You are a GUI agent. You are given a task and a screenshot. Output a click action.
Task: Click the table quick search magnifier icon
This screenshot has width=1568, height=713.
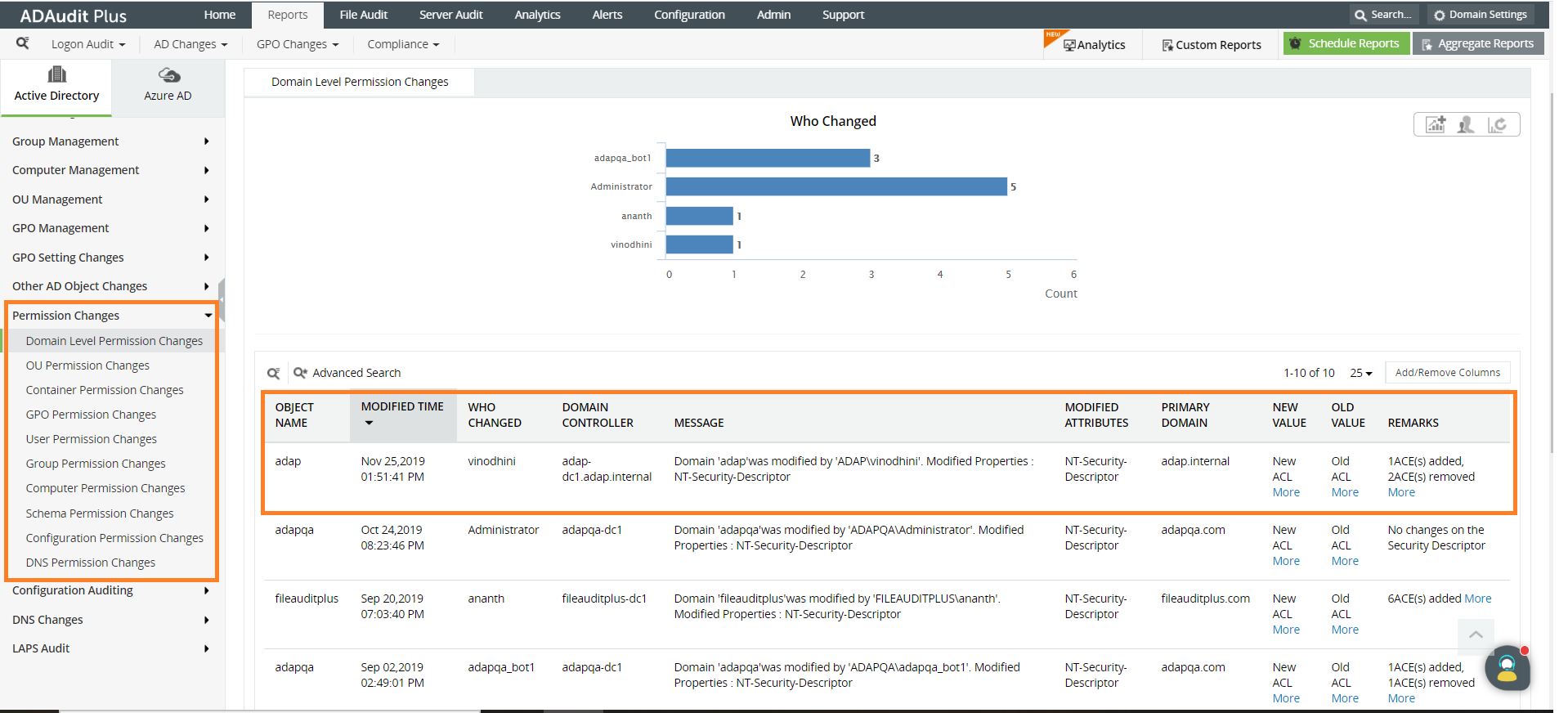[x=274, y=373]
